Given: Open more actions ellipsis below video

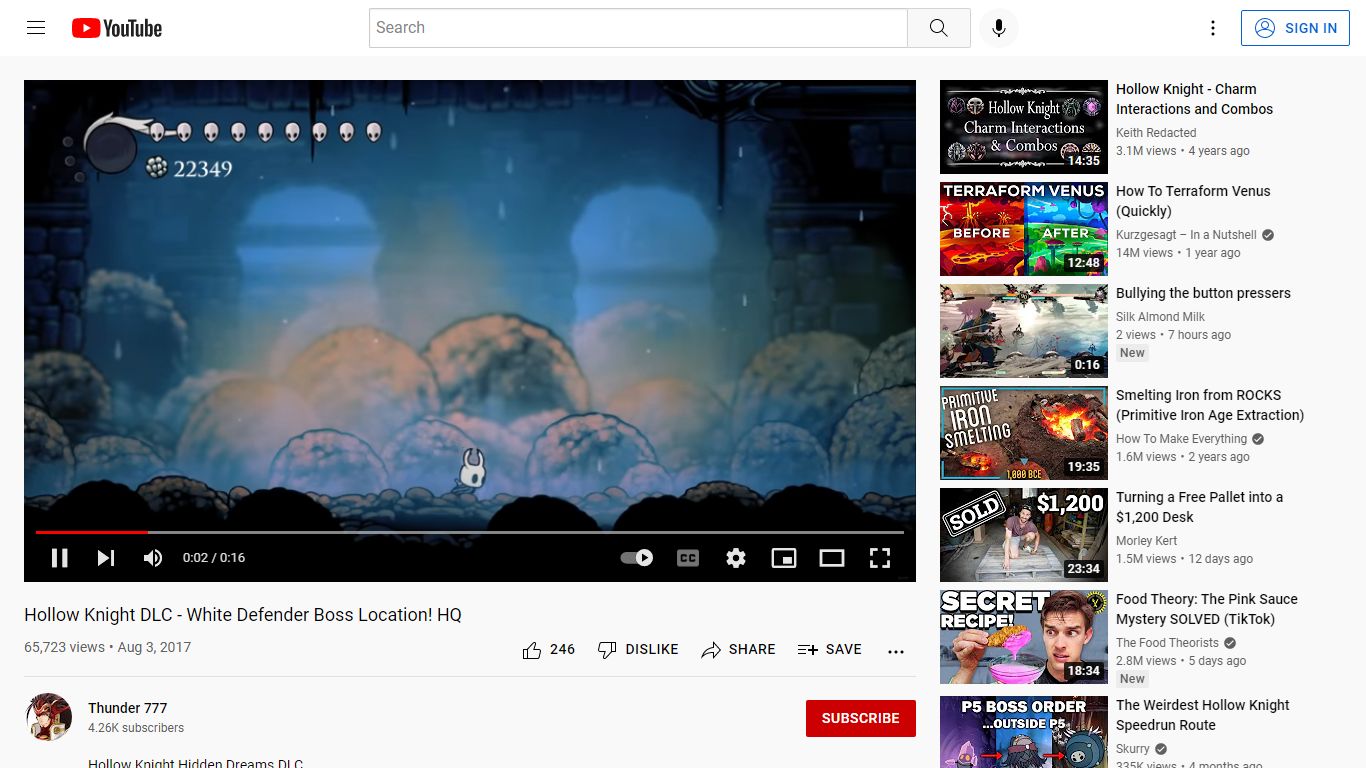Looking at the screenshot, I should tap(896, 651).
